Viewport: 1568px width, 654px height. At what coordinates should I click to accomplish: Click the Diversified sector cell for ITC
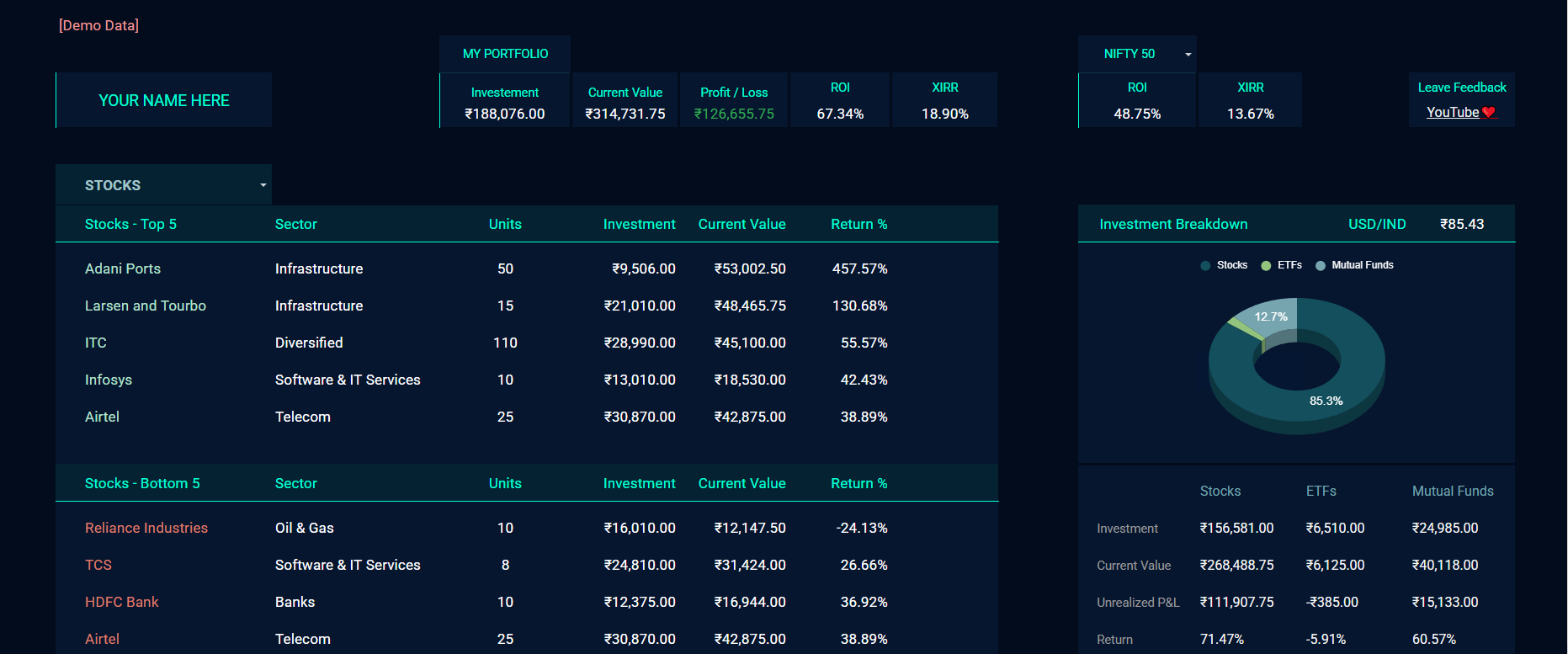[309, 343]
